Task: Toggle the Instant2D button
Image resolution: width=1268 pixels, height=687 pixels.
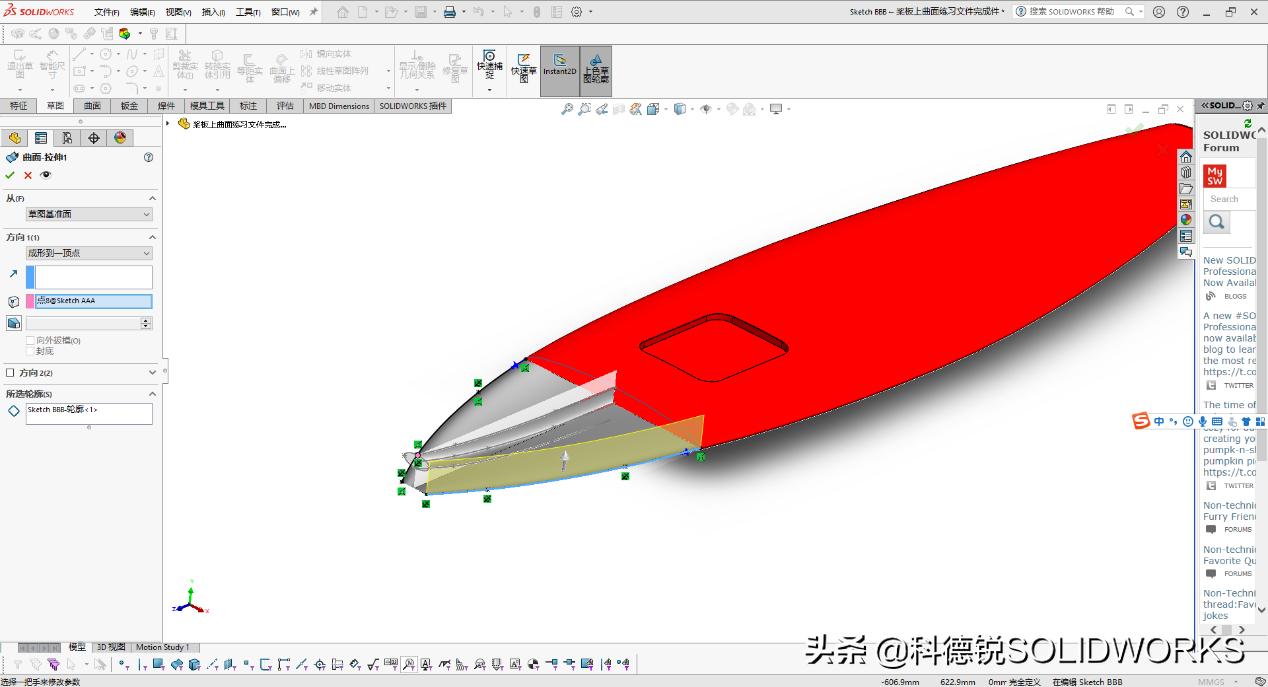Action: click(559, 69)
